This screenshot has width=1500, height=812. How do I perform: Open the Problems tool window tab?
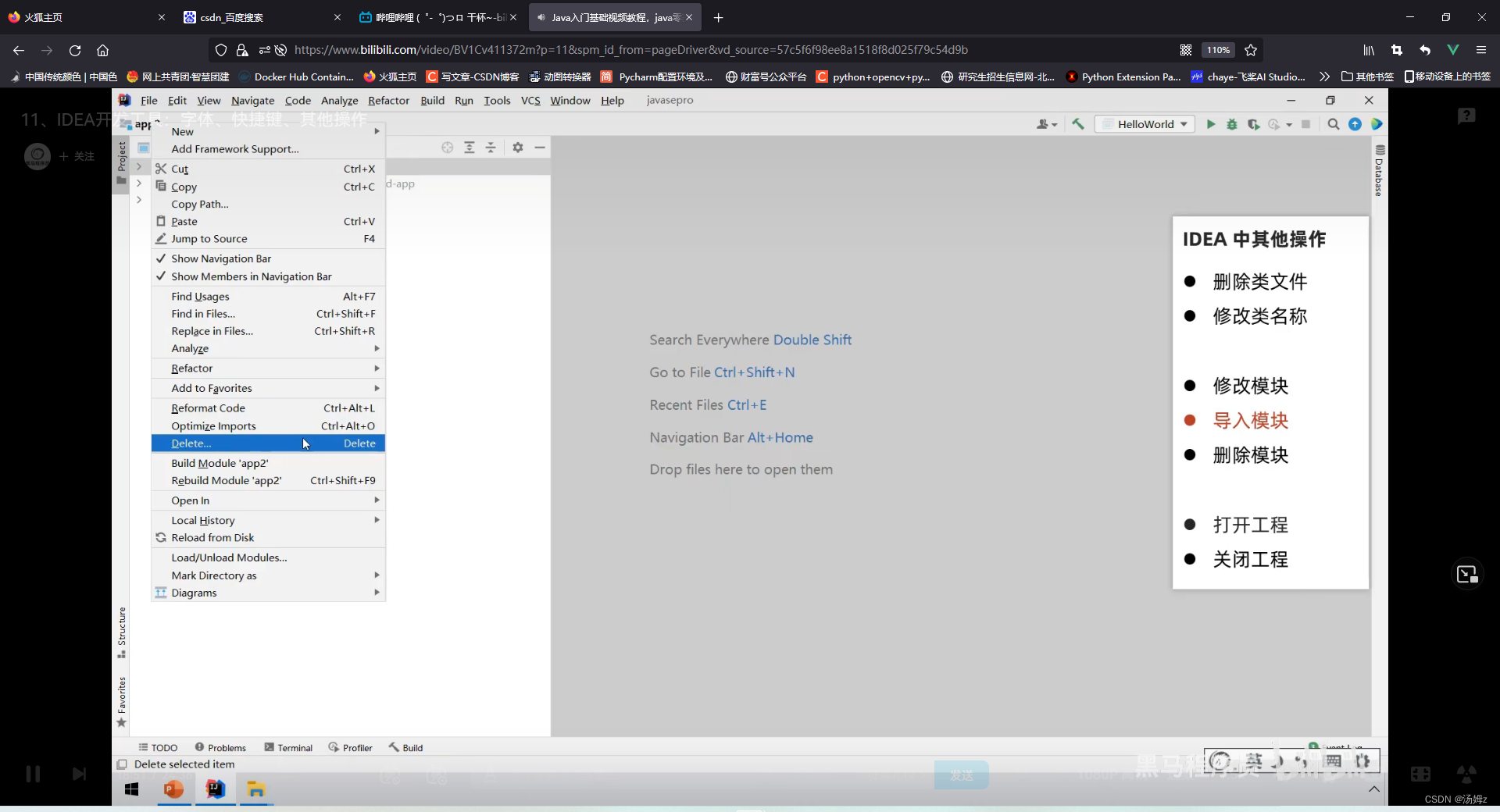point(220,747)
